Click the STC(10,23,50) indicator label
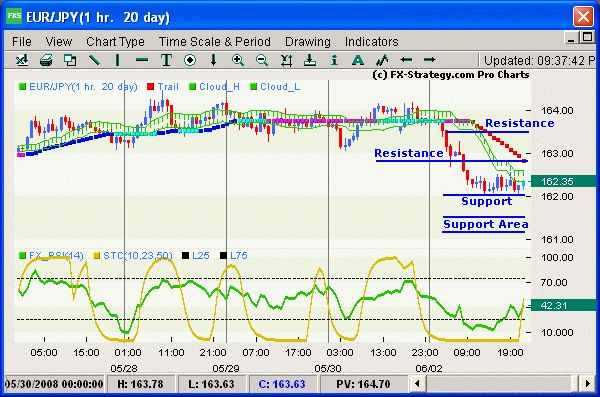This screenshot has height=397, width=600. click(138, 255)
